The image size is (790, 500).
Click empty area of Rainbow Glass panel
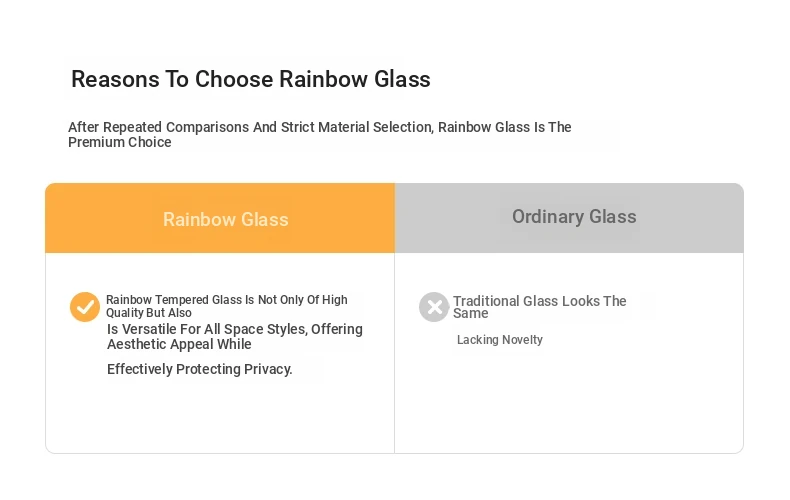point(220,418)
